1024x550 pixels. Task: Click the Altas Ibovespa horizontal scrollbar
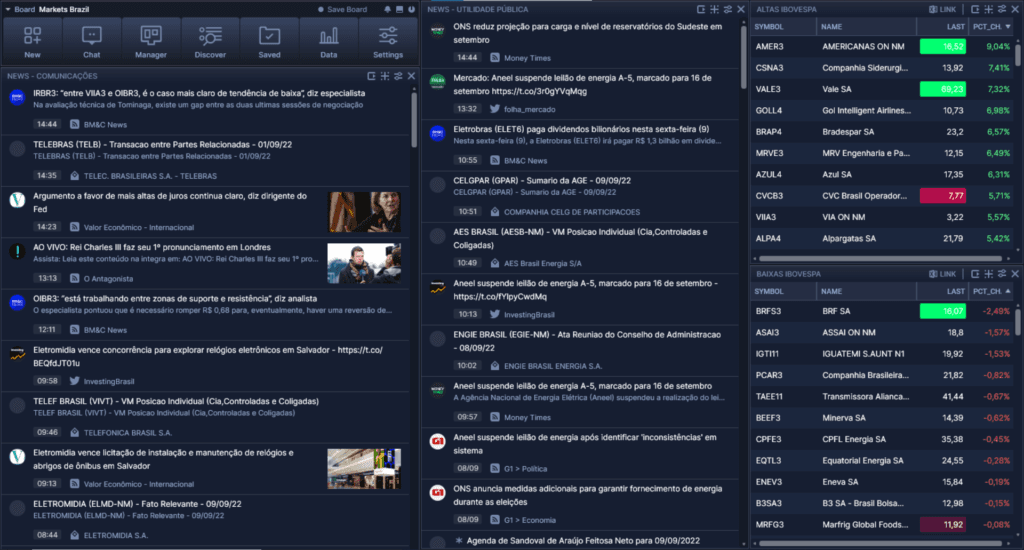881,258
